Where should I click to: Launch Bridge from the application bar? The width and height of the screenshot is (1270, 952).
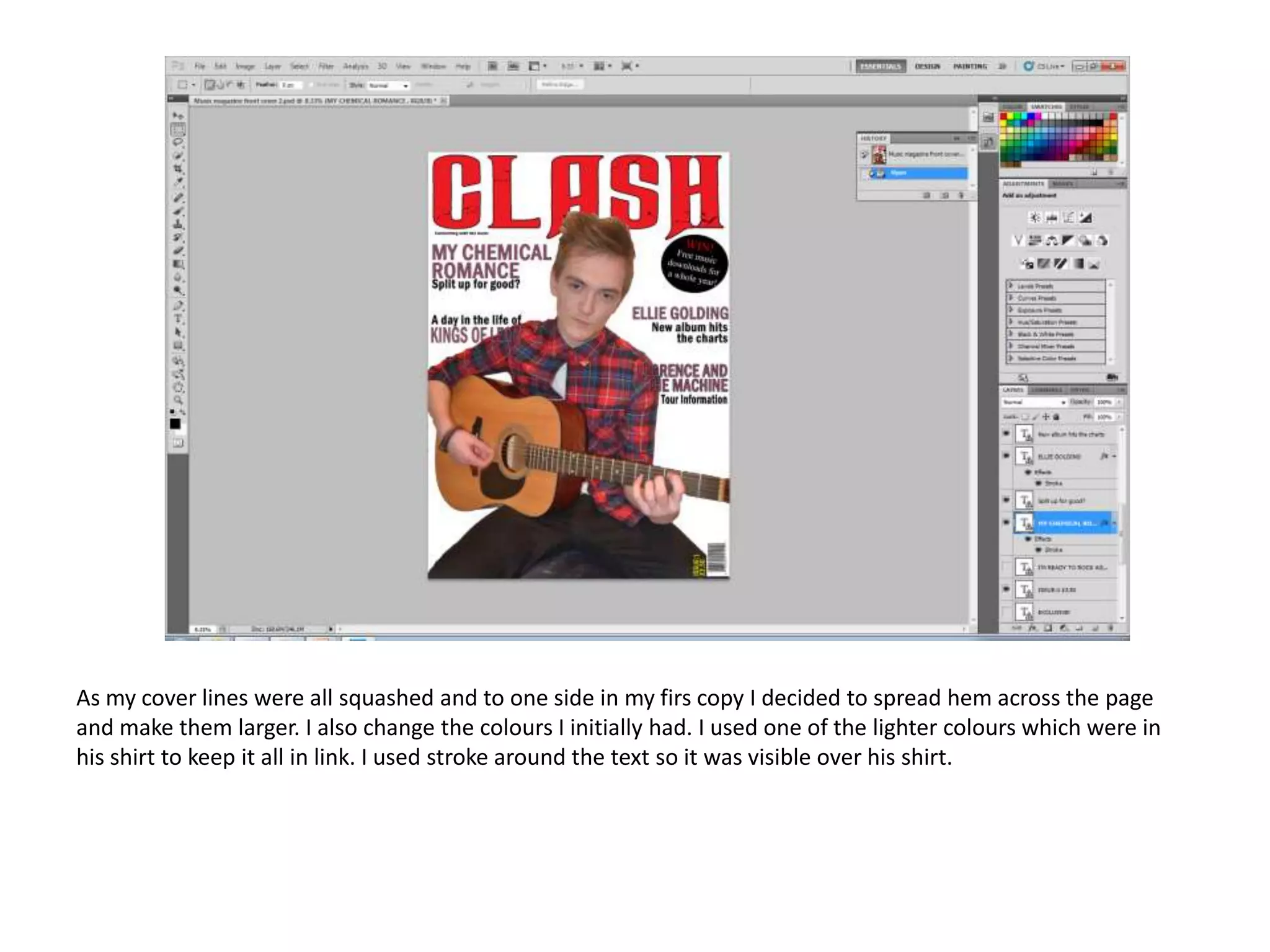(492, 66)
